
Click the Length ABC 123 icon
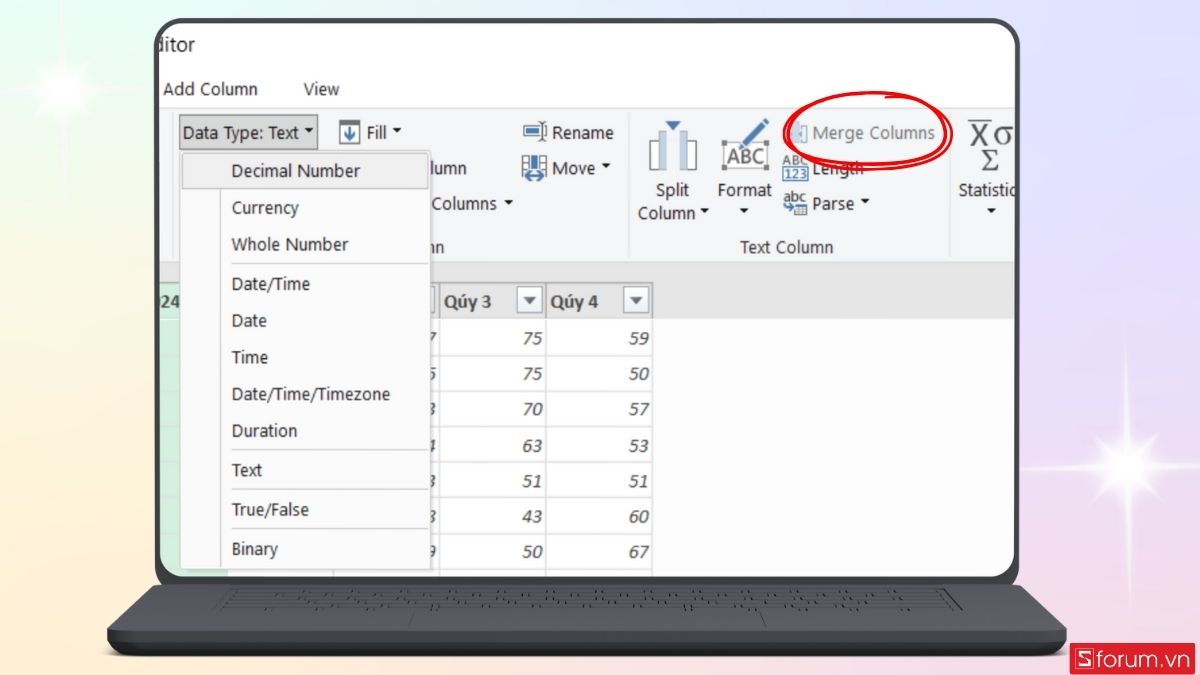pos(795,168)
